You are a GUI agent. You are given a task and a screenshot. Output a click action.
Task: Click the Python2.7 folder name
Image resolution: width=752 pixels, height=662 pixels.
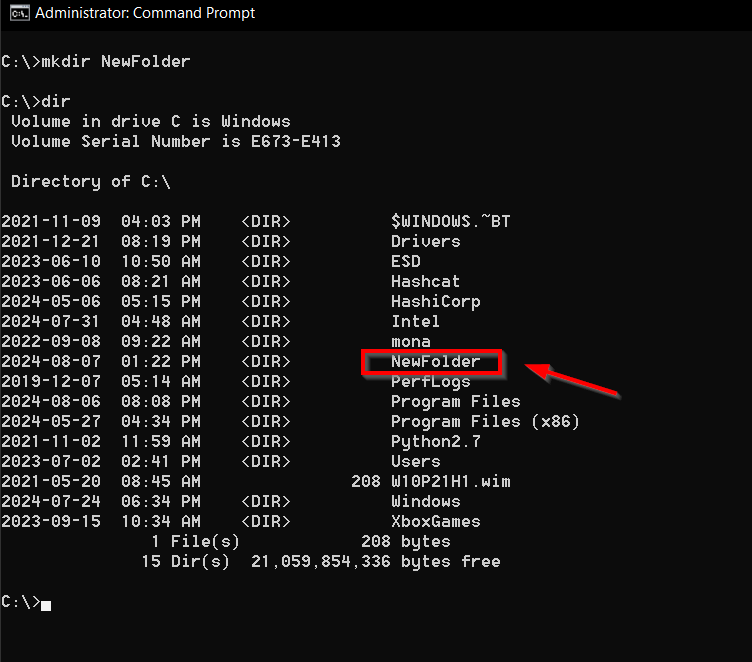pos(435,442)
